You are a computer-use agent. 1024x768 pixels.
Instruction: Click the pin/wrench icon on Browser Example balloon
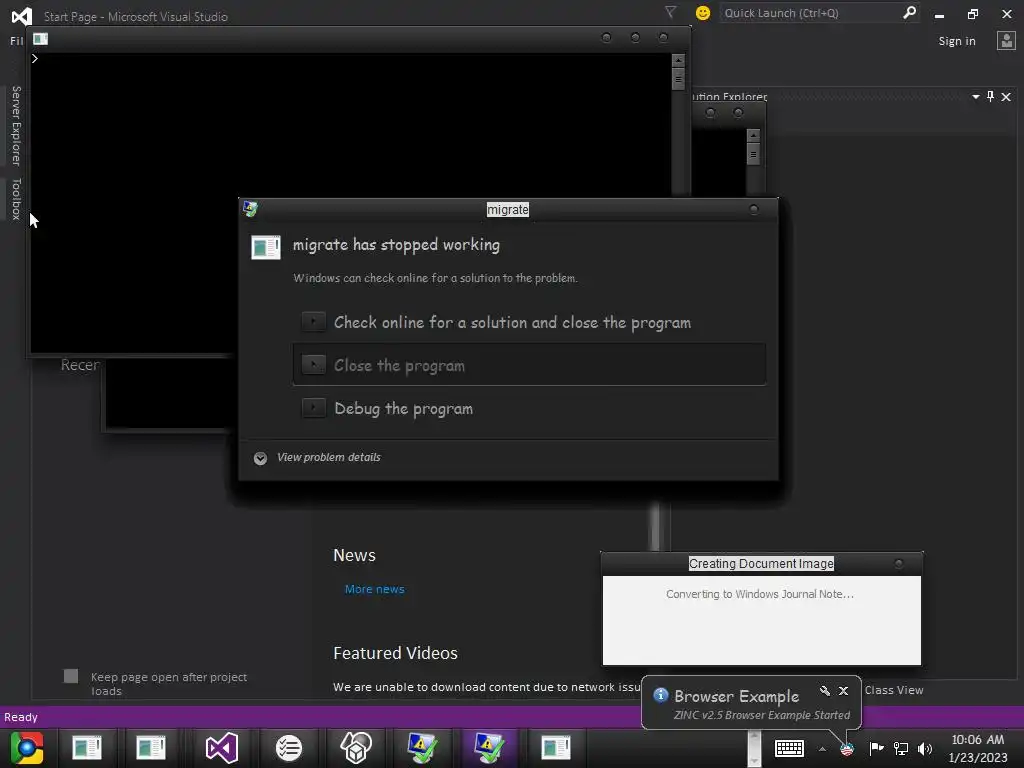click(x=825, y=691)
